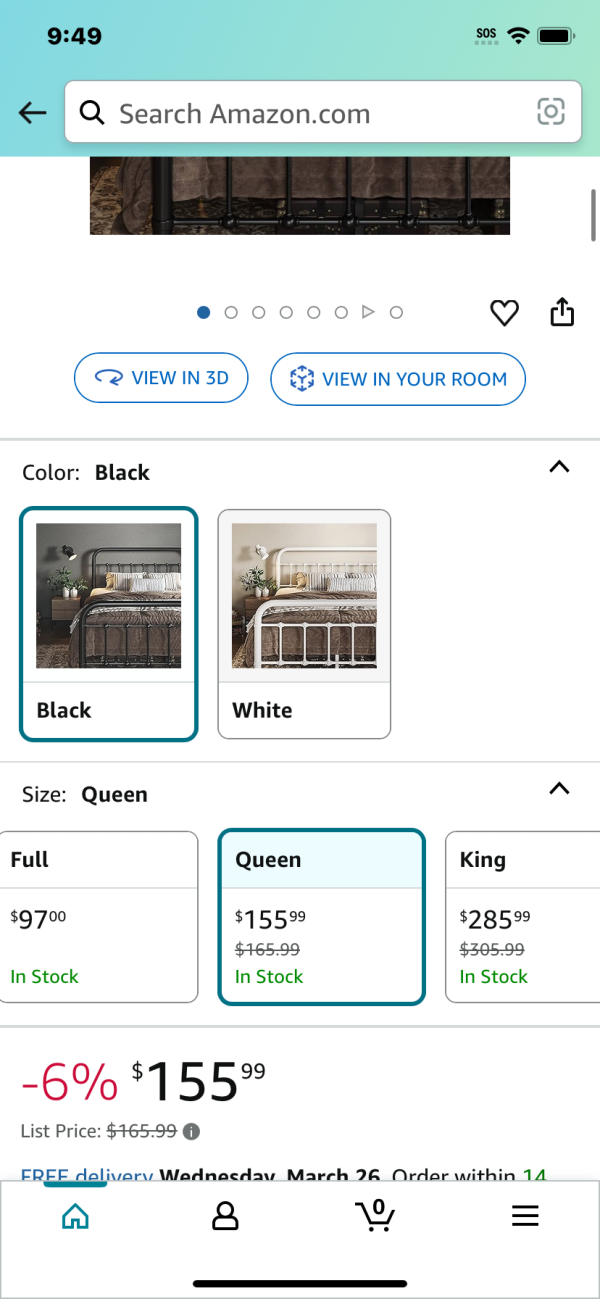This screenshot has height=1299, width=600.
Task: Tap the Search Amazon.com field
Action: 323,113
